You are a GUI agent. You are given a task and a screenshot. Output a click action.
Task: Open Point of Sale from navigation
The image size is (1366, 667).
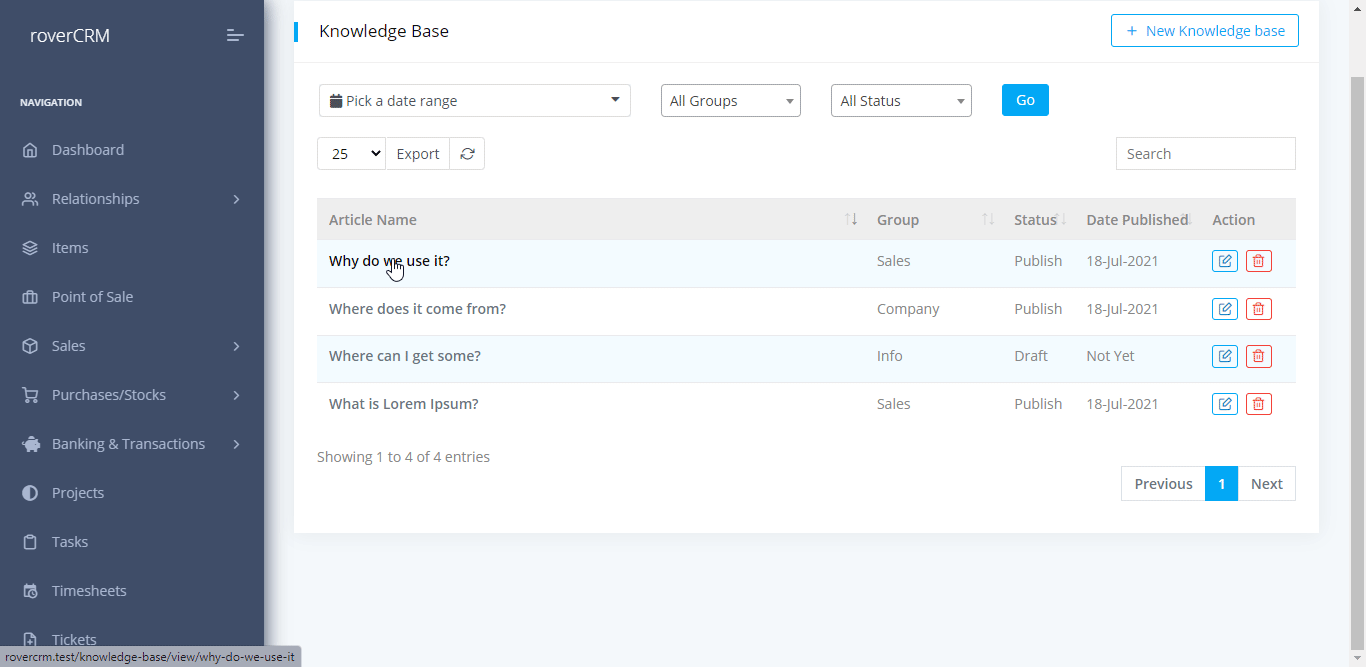[92, 297]
